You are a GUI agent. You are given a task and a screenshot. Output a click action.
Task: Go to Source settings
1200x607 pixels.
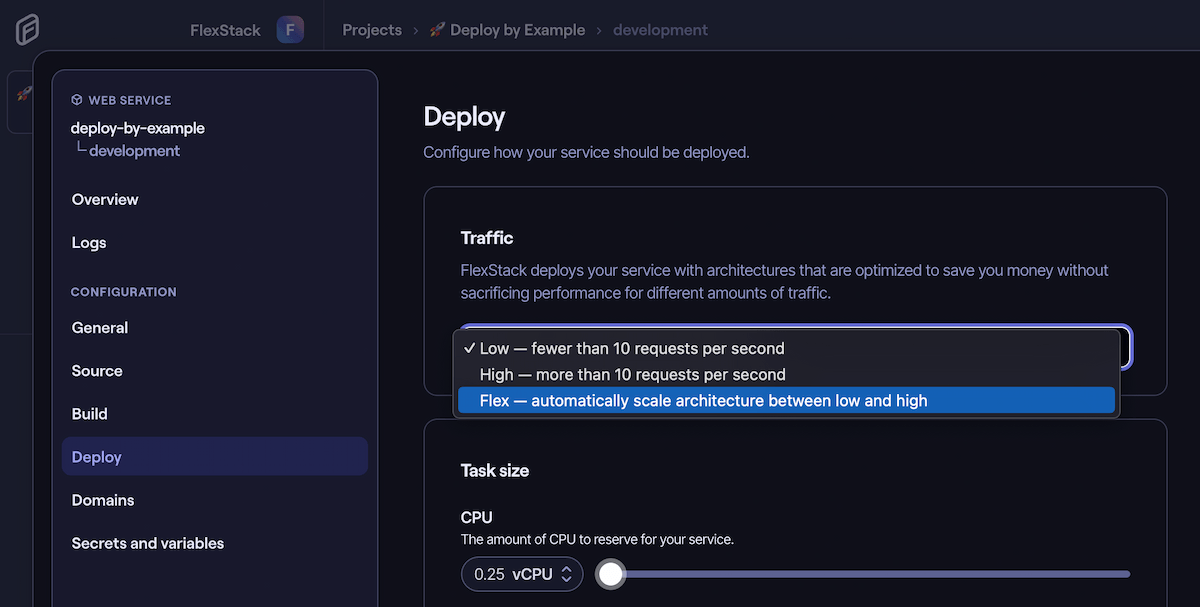click(x=96, y=370)
